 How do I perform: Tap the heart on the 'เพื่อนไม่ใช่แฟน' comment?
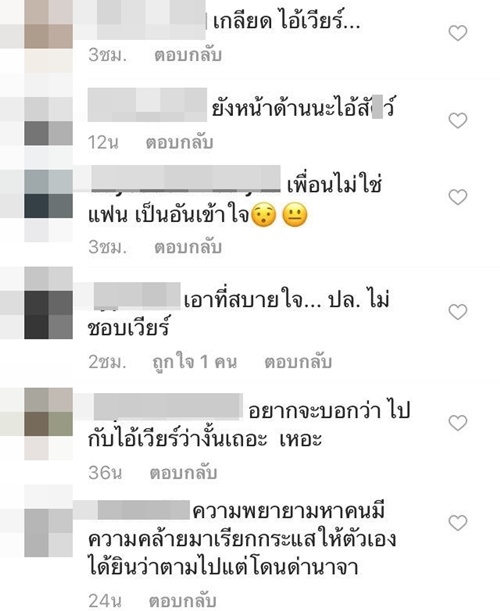(458, 197)
